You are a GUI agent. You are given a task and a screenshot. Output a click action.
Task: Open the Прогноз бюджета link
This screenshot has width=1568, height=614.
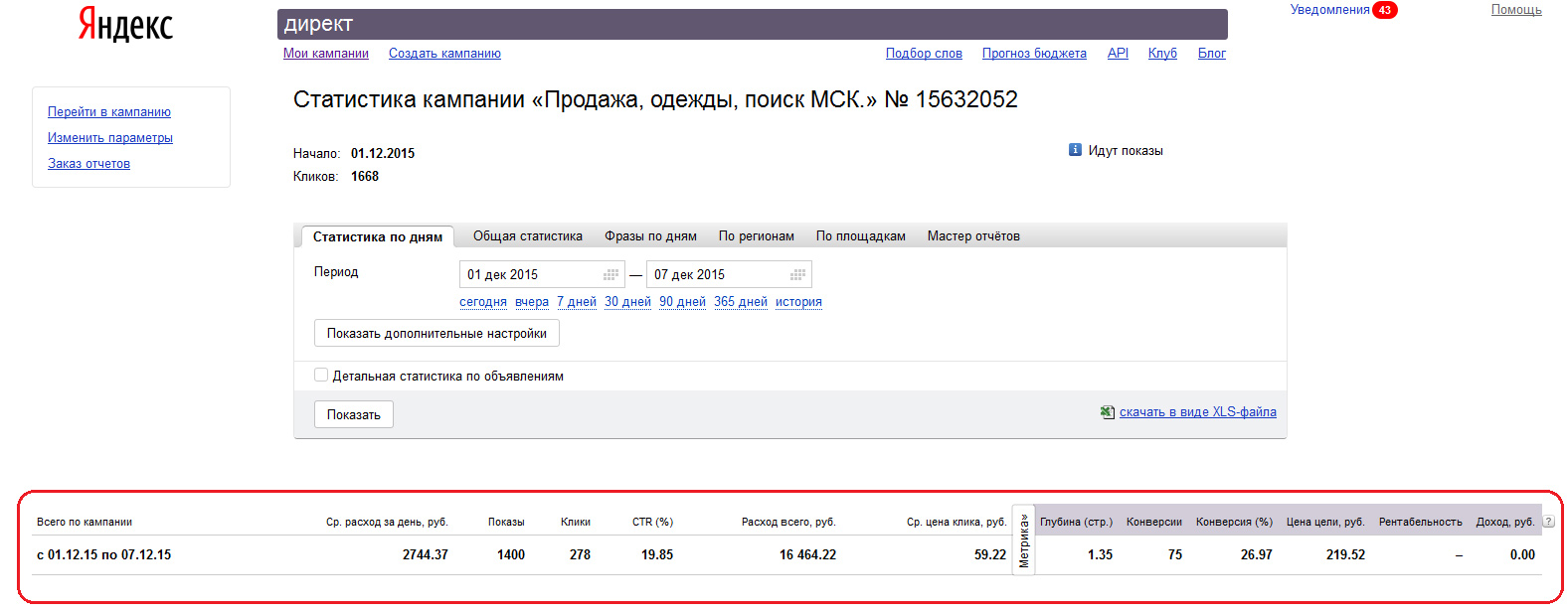point(1034,54)
